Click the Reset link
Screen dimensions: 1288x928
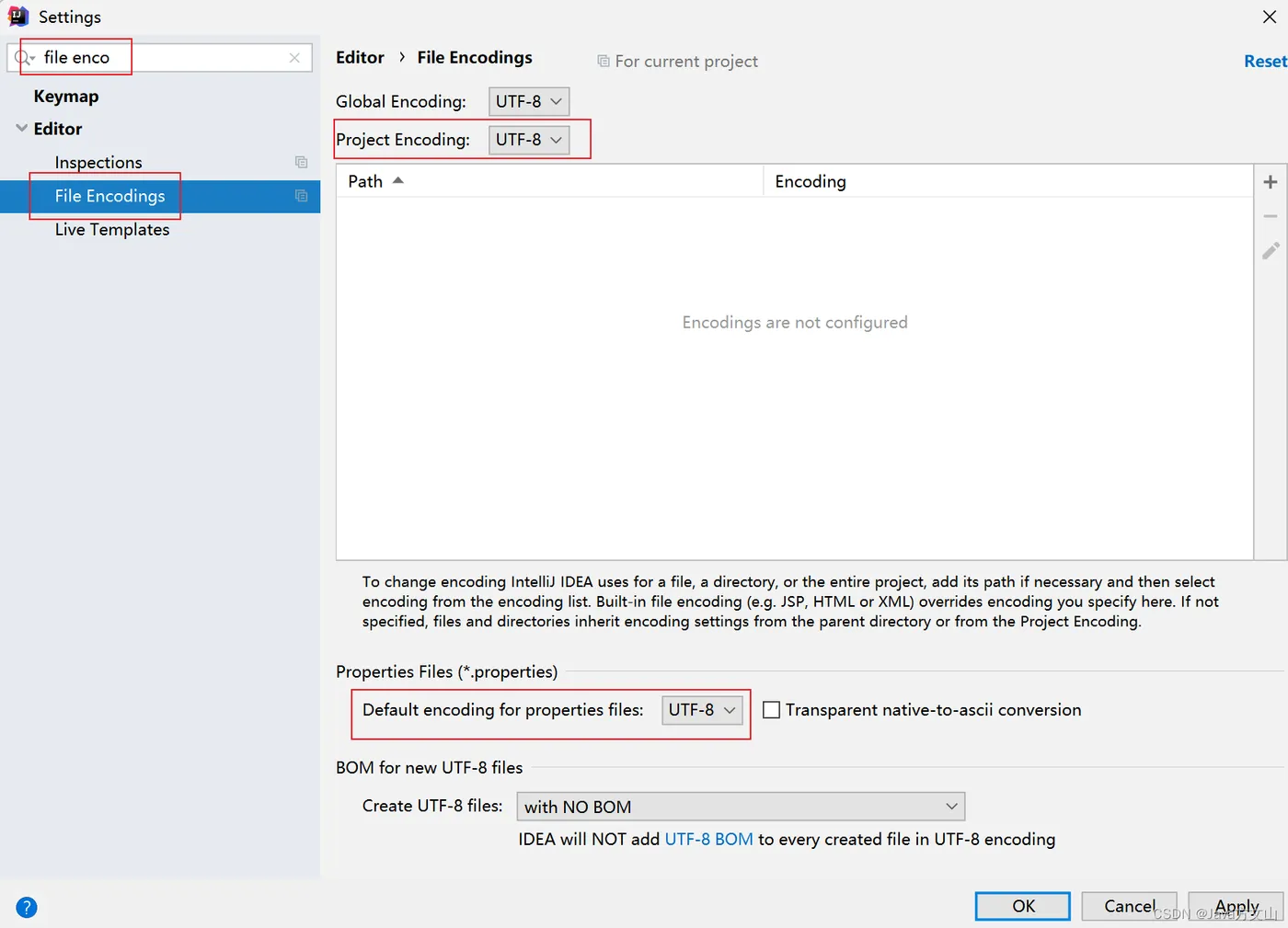click(x=1265, y=61)
